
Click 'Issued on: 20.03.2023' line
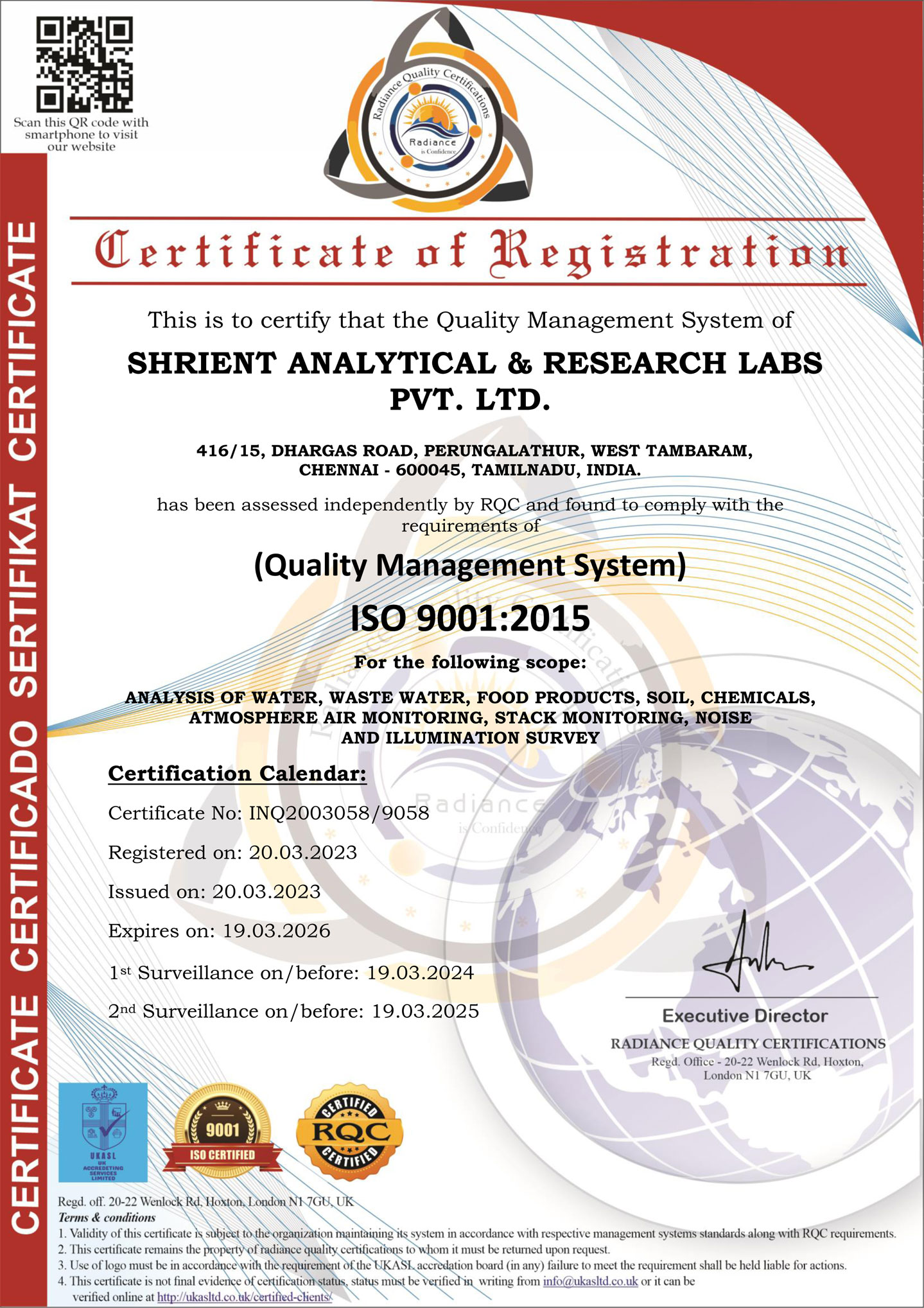[214, 892]
